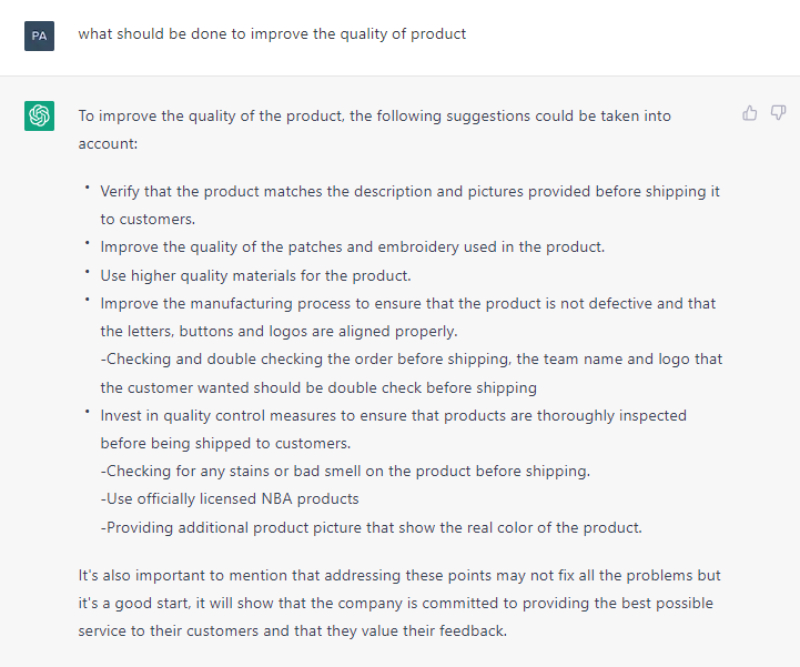Screen dimensions: 800x667
Task: Click the intro sentence 'To improve the quality'
Action: coord(374,130)
